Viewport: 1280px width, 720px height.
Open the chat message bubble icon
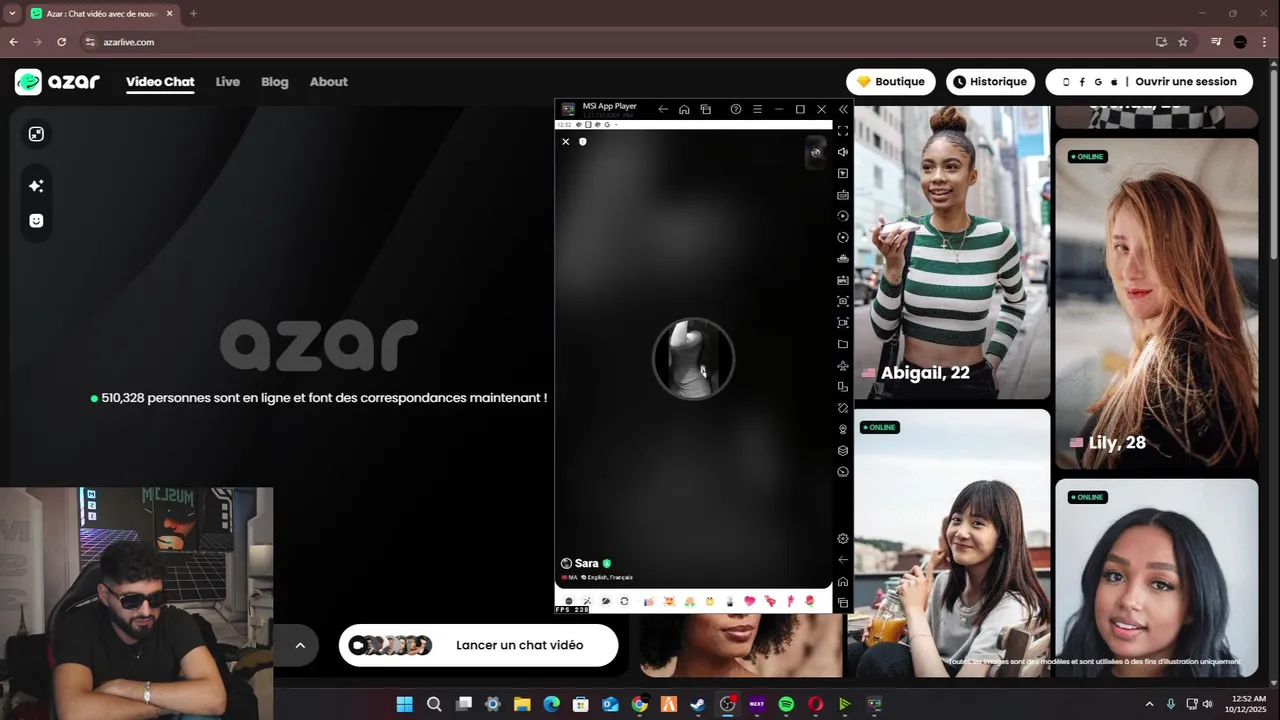[x=569, y=601]
